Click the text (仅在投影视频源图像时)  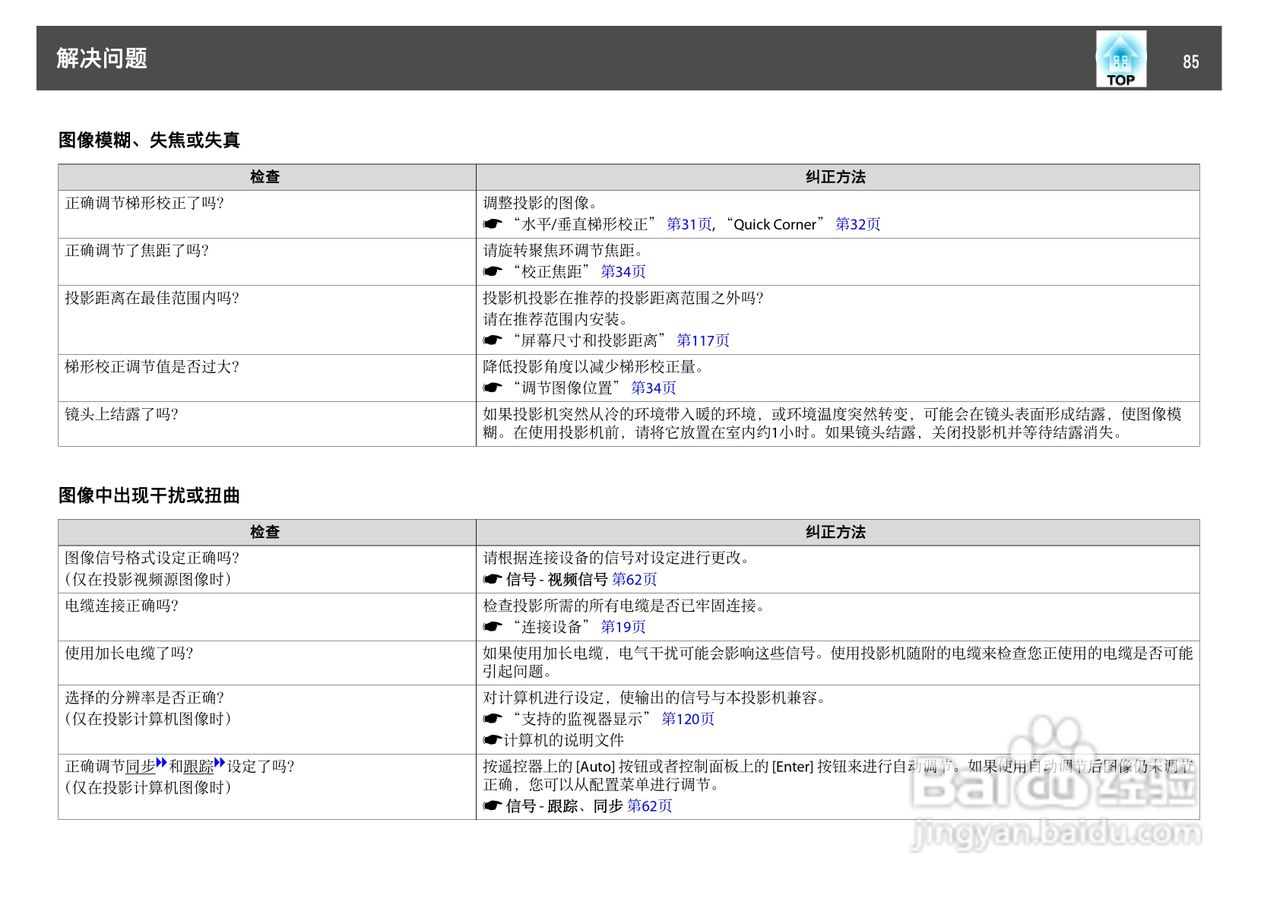148,580
